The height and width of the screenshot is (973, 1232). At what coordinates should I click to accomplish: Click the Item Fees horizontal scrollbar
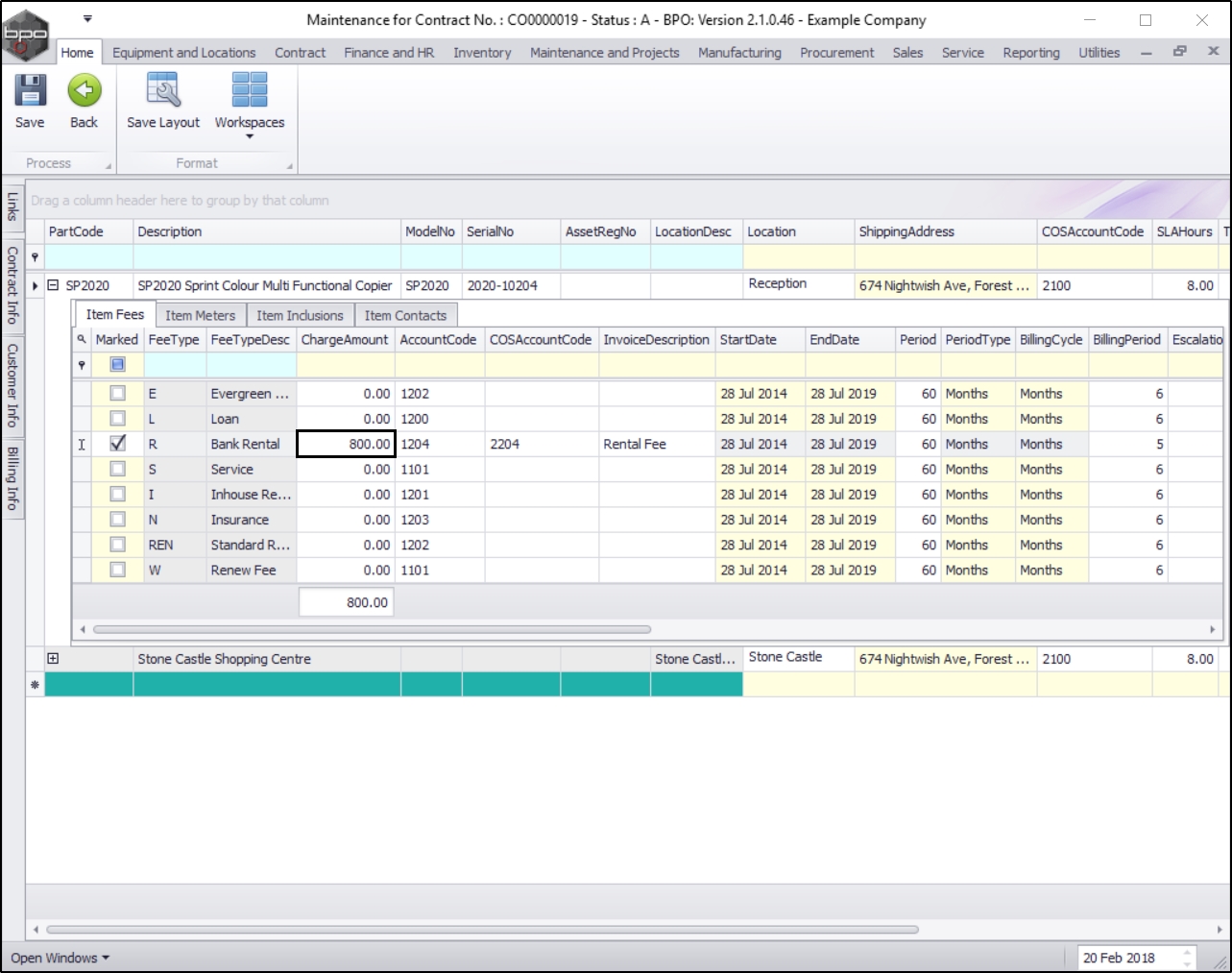372,630
